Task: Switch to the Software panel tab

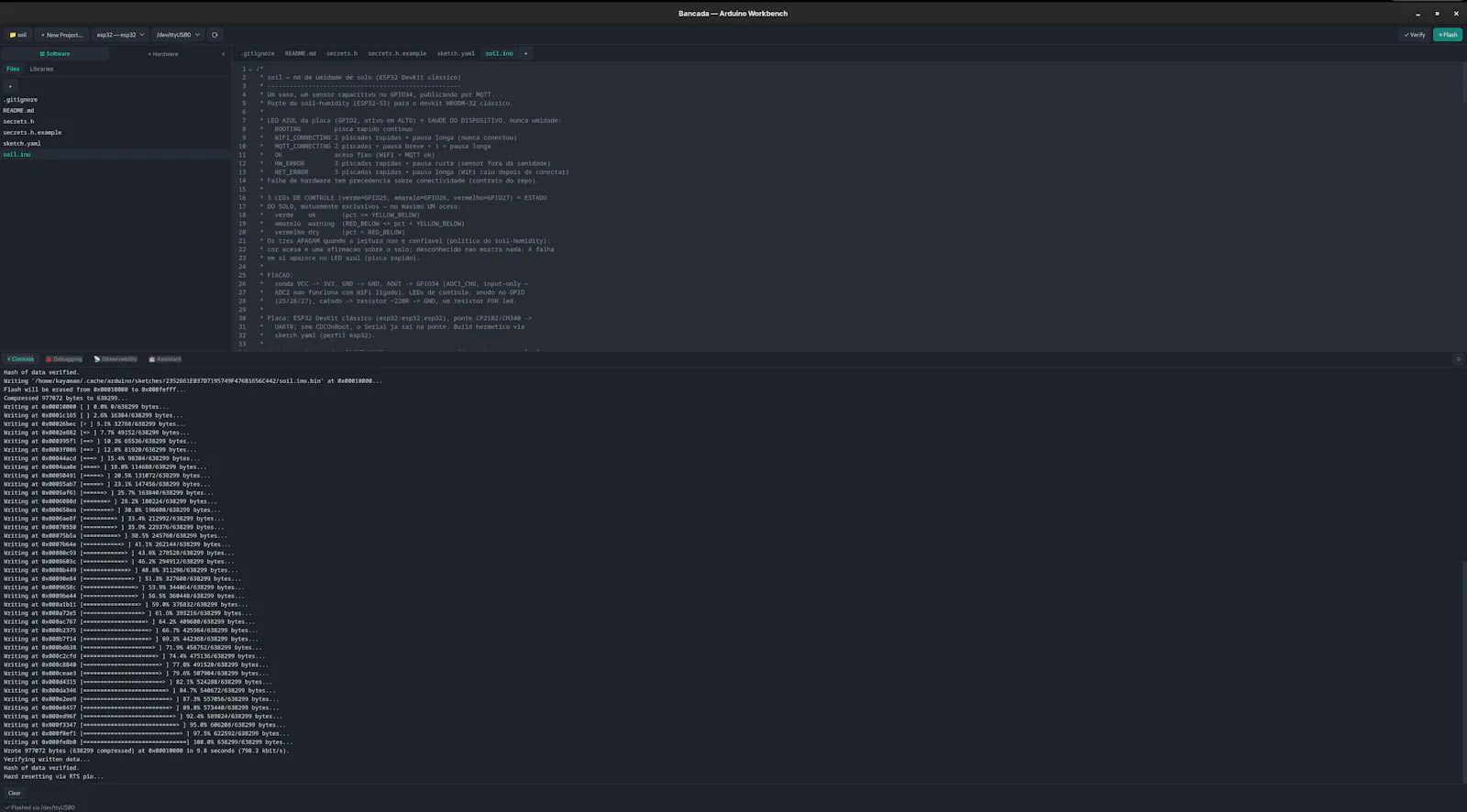Action: pyautogui.click(x=54, y=54)
